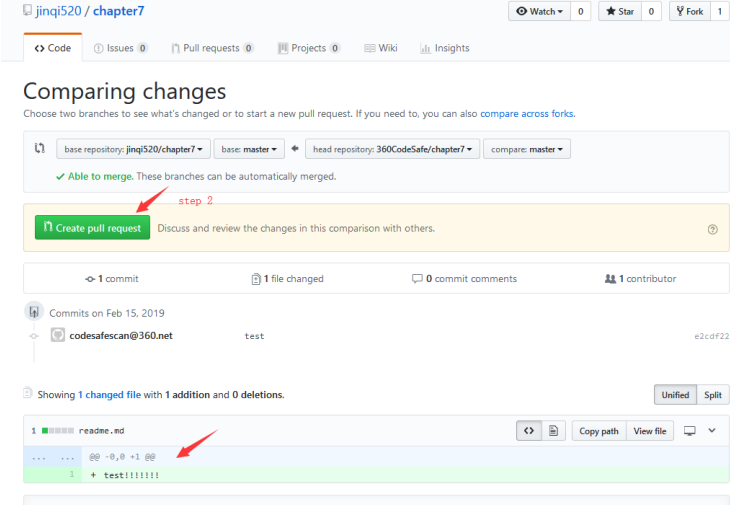The image size is (730, 505).
Task: Click the desktop monitor icon for readme.md
Action: point(689,431)
